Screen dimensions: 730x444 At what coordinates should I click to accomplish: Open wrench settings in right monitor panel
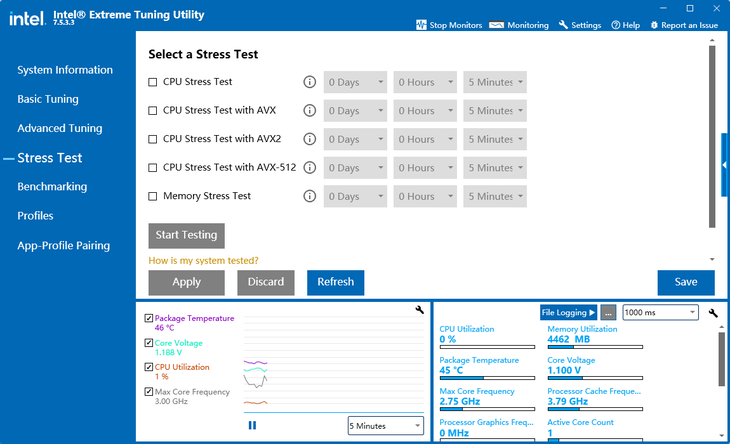(713, 313)
